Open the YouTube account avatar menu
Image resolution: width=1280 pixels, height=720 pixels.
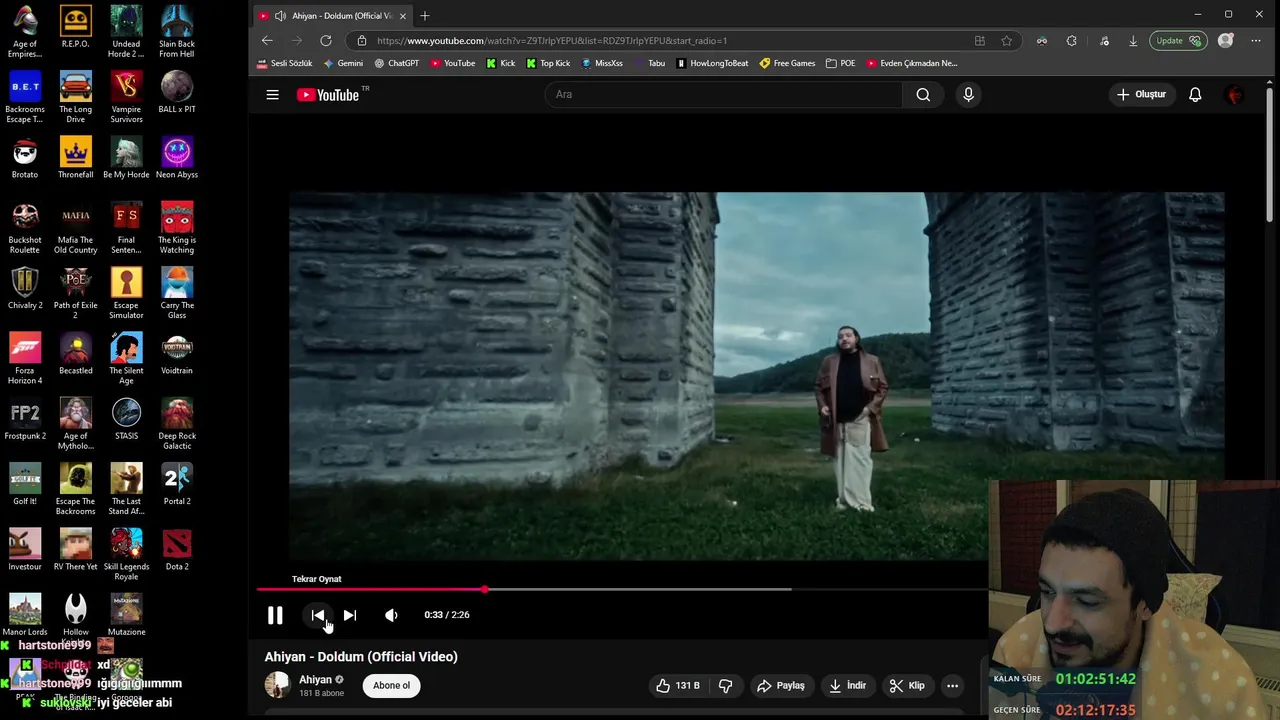[x=1235, y=94]
